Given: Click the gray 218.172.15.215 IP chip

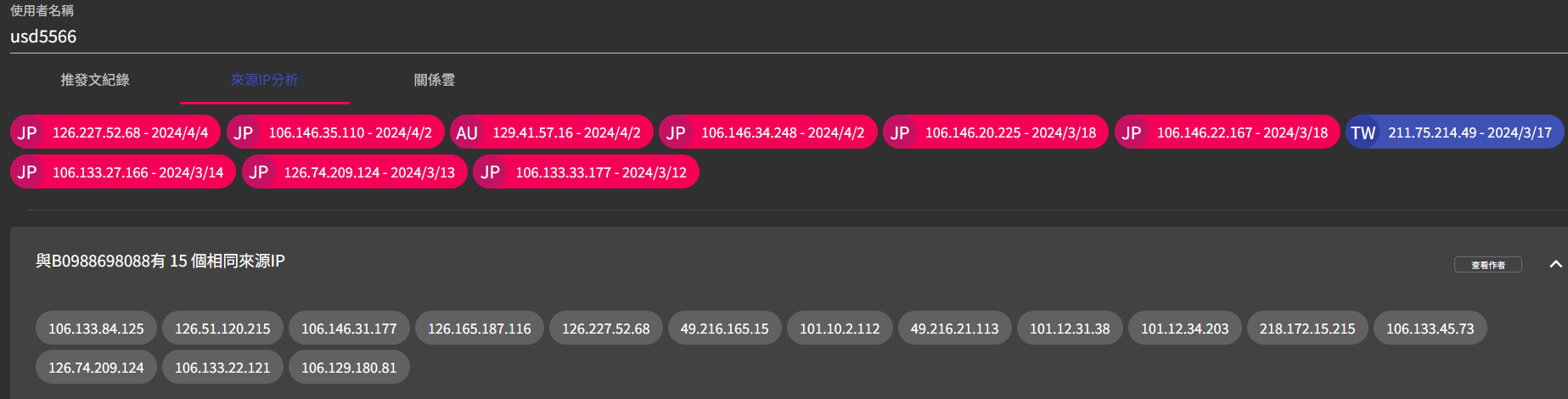Looking at the screenshot, I should point(1307,329).
